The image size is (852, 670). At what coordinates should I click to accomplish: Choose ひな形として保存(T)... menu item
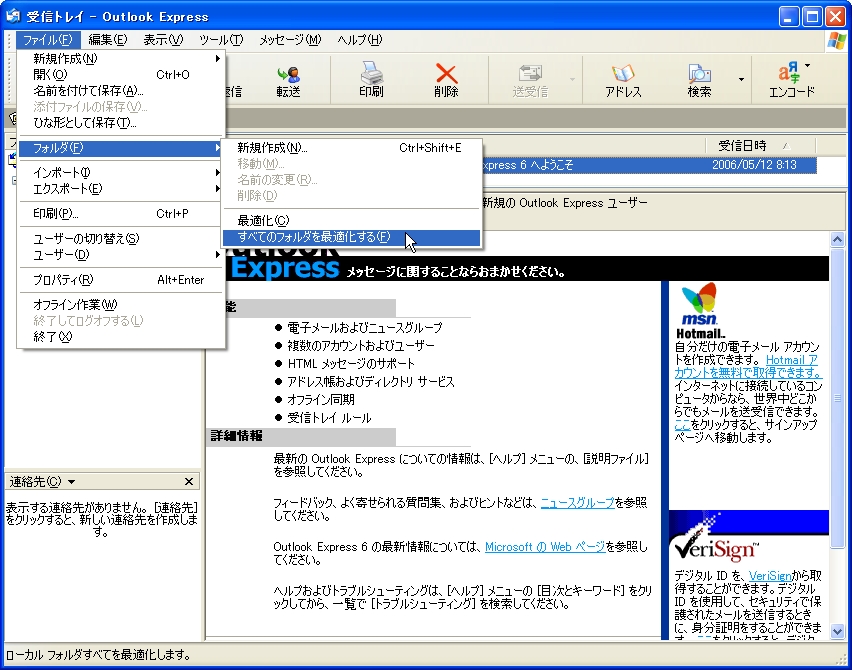pos(121,123)
